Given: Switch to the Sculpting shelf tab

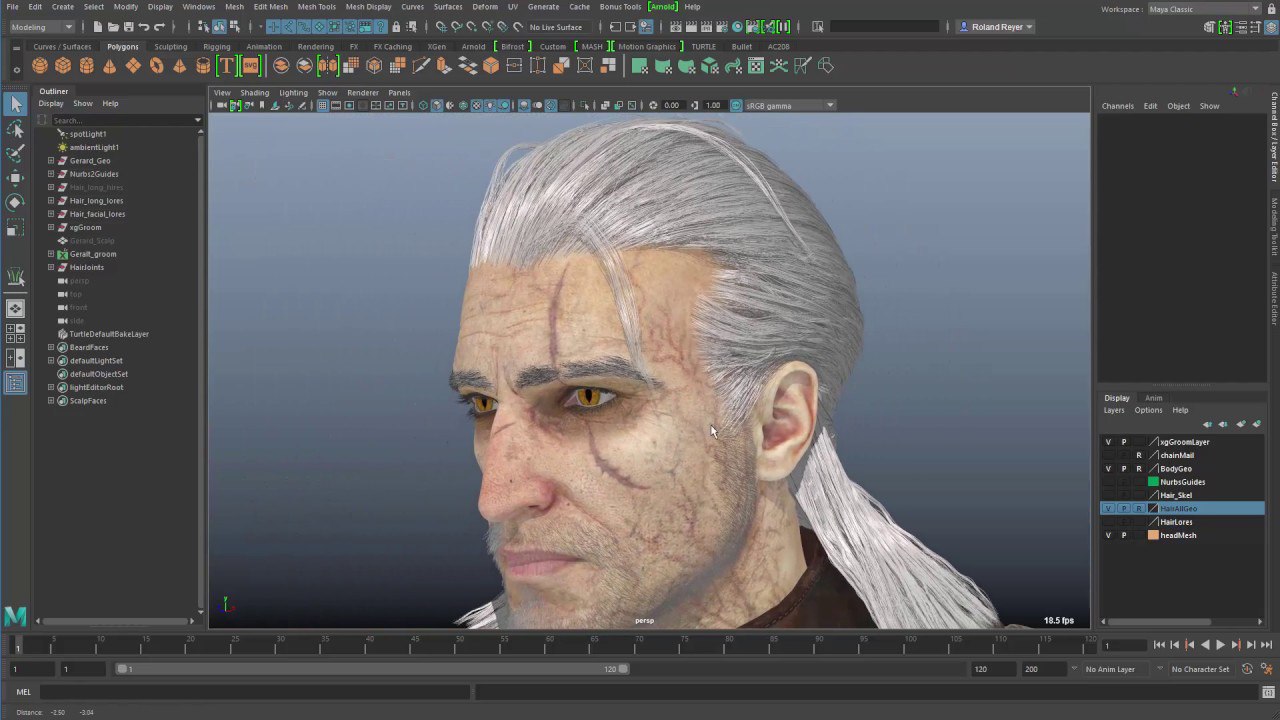Looking at the screenshot, I should pos(170,47).
